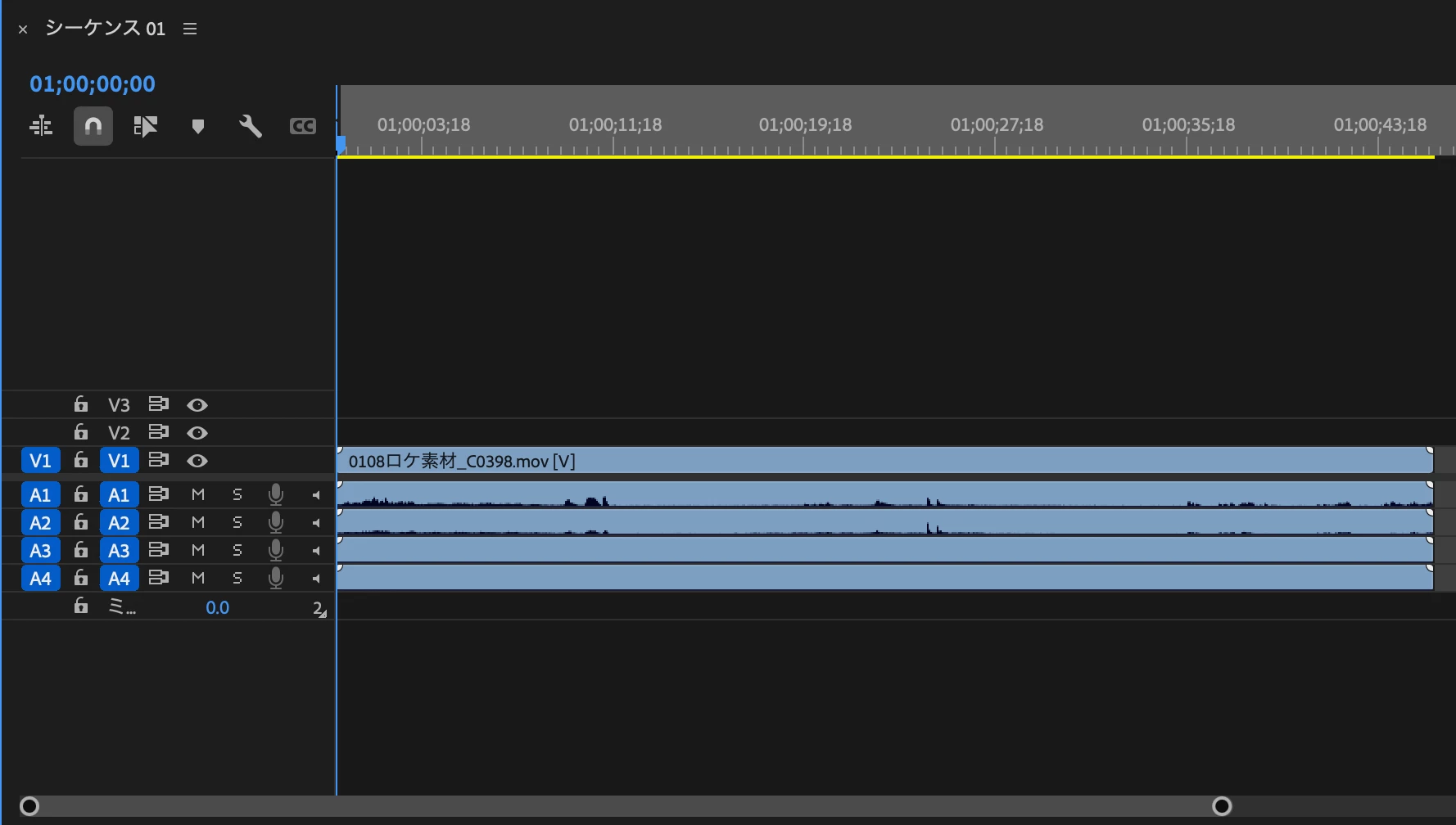Toggle A2 track targeting
This screenshot has width=1456, height=825.
point(119,523)
